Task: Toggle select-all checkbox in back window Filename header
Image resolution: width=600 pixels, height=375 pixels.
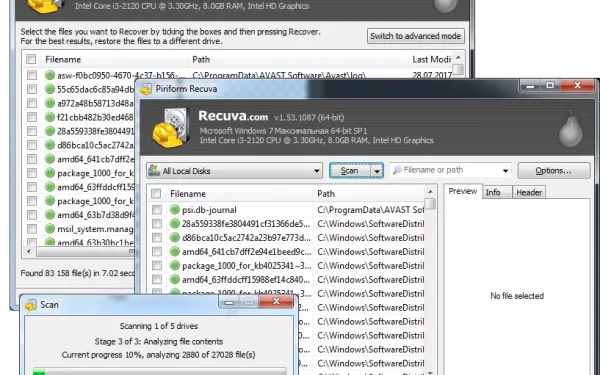Action: 31,59
